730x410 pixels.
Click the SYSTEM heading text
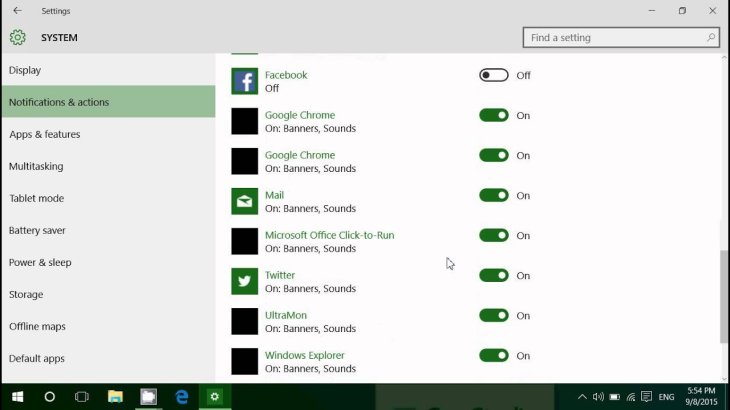coord(59,38)
